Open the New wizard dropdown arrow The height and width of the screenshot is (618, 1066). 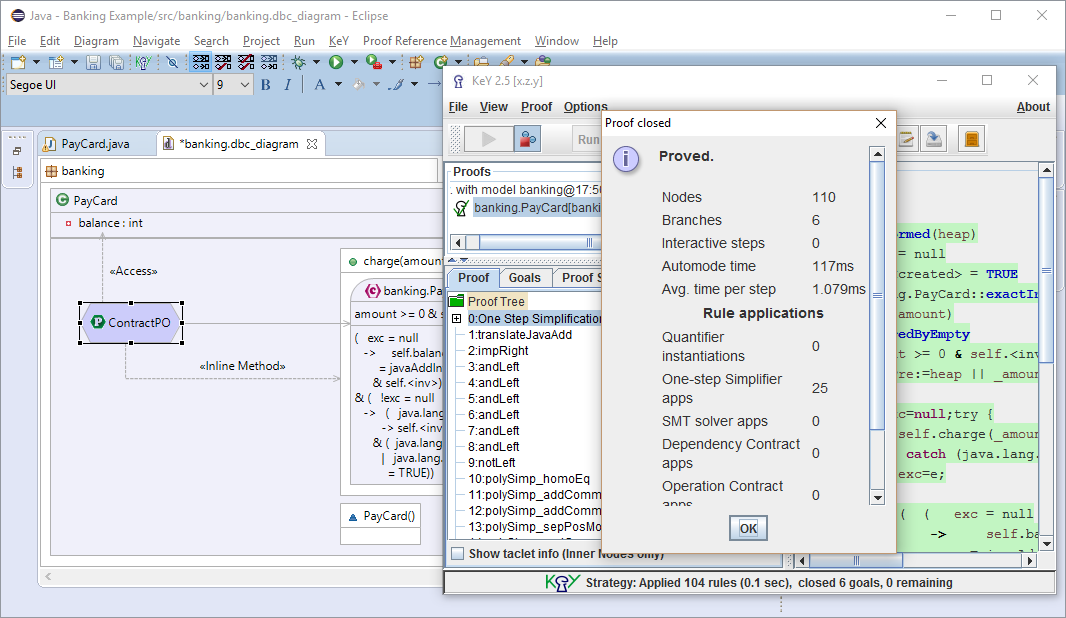(x=36, y=63)
